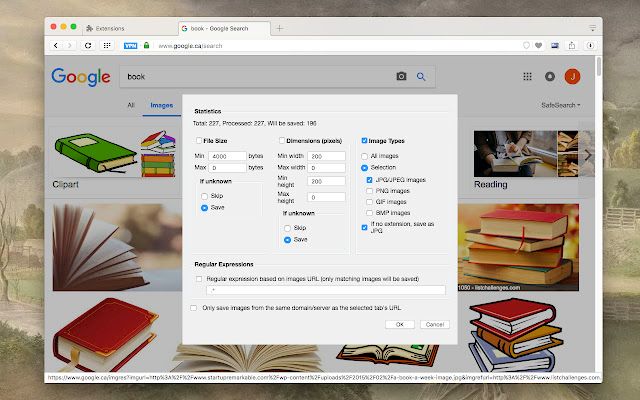Click the next arrow beside Reading category
The width and height of the screenshot is (640, 400).
point(588,155)
